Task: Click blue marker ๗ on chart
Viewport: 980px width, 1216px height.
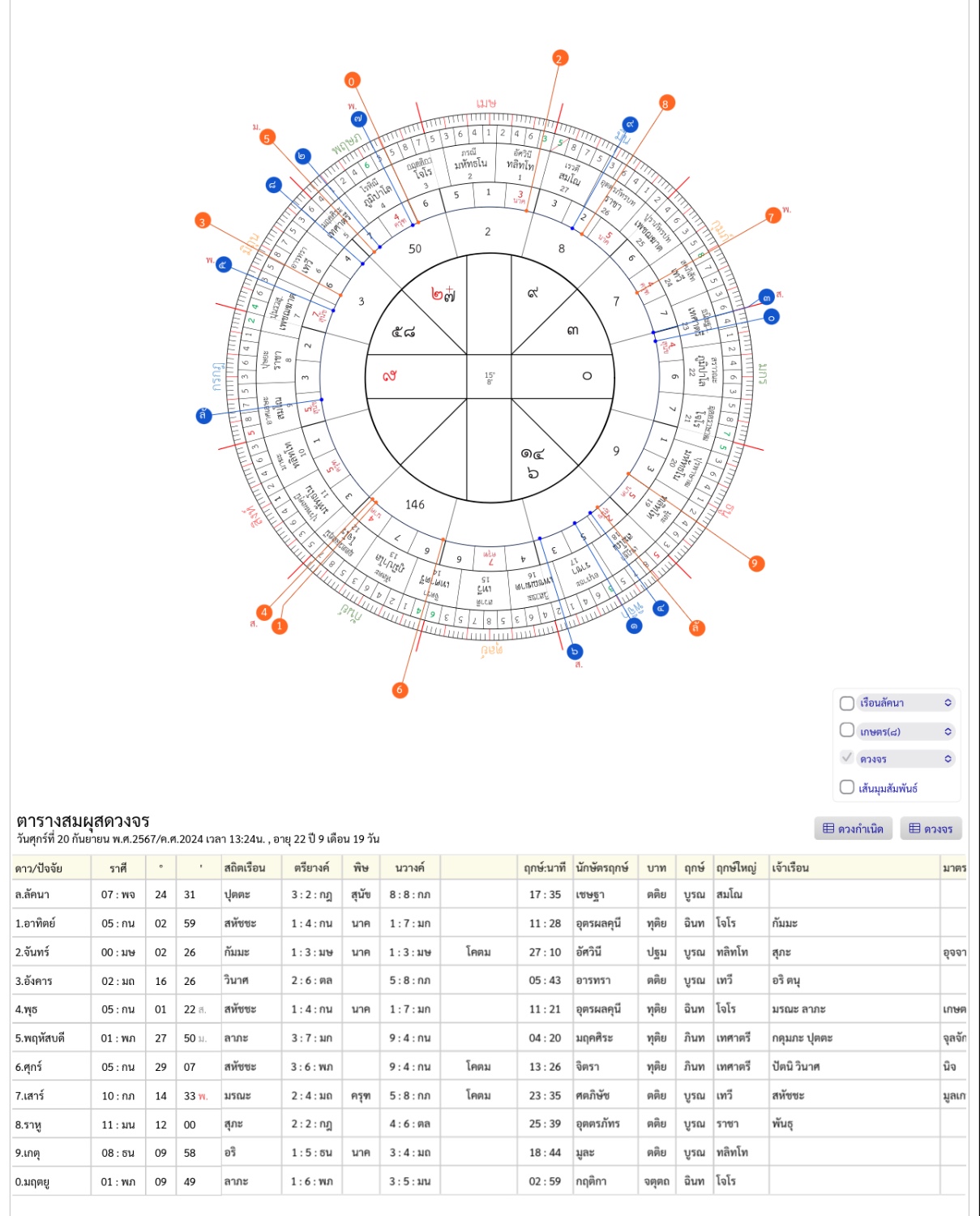Action: coord(358,119)
